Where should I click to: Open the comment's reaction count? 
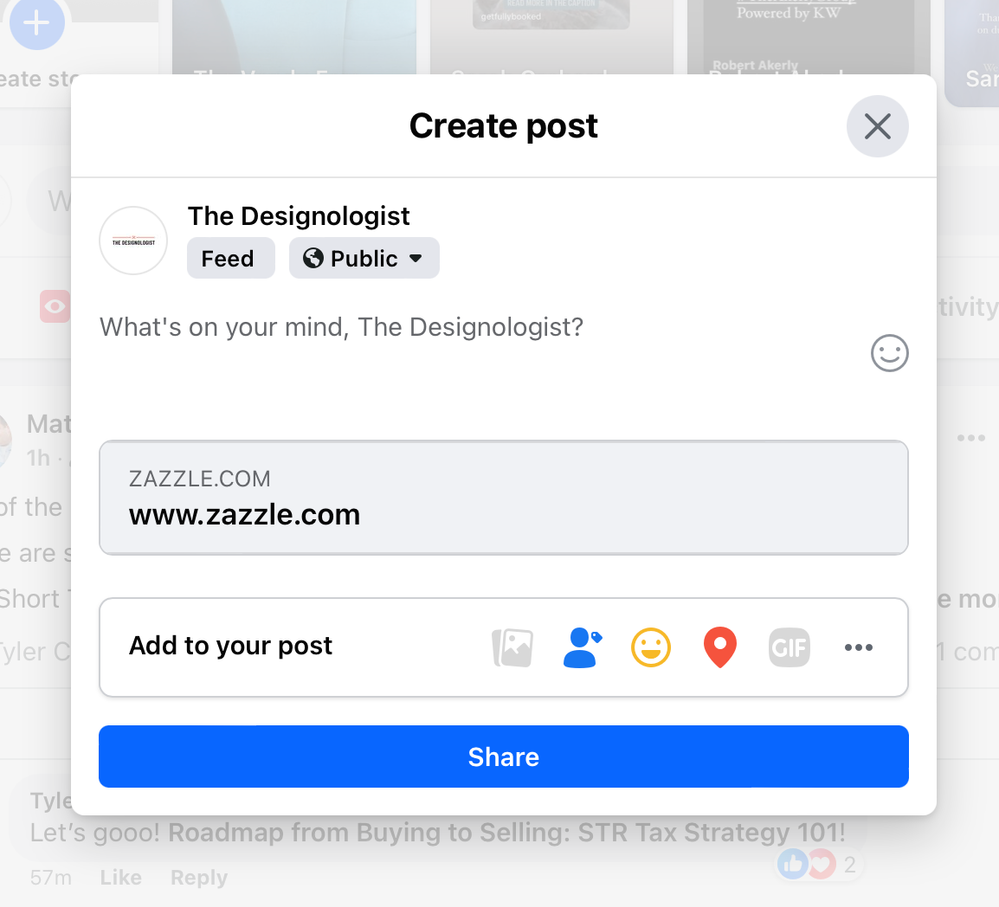pos(820,864)
